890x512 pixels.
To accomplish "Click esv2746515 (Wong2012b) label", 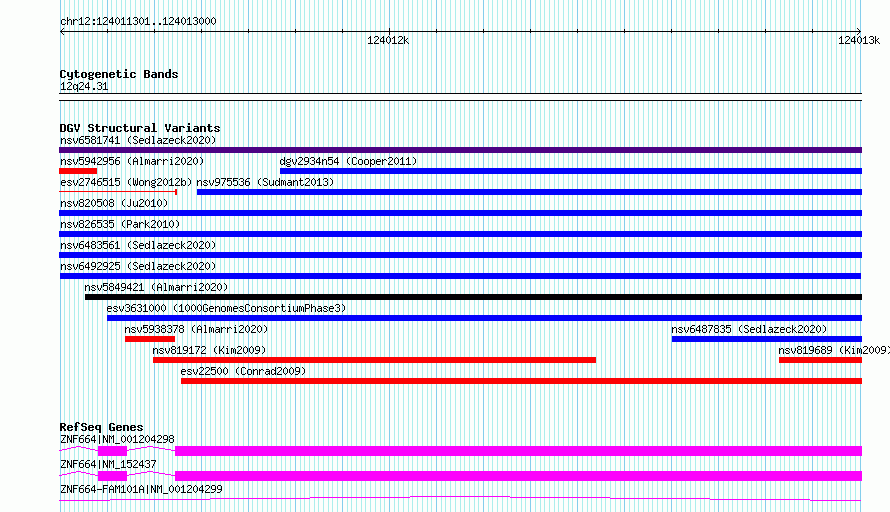I will (x=126, y=182).
